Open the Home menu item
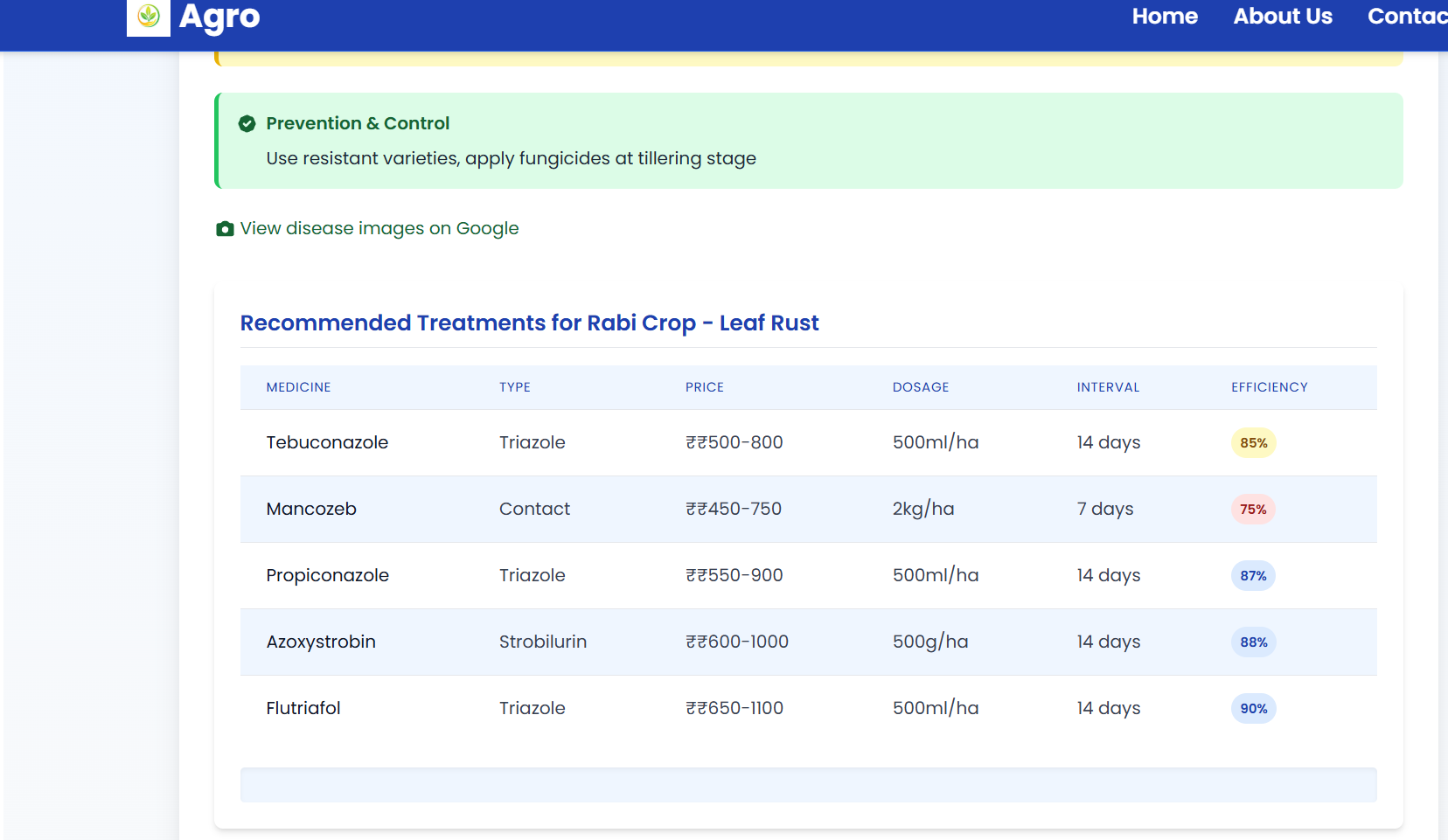This screenshot has width=1448, height=840. [x=1165, y=17]
